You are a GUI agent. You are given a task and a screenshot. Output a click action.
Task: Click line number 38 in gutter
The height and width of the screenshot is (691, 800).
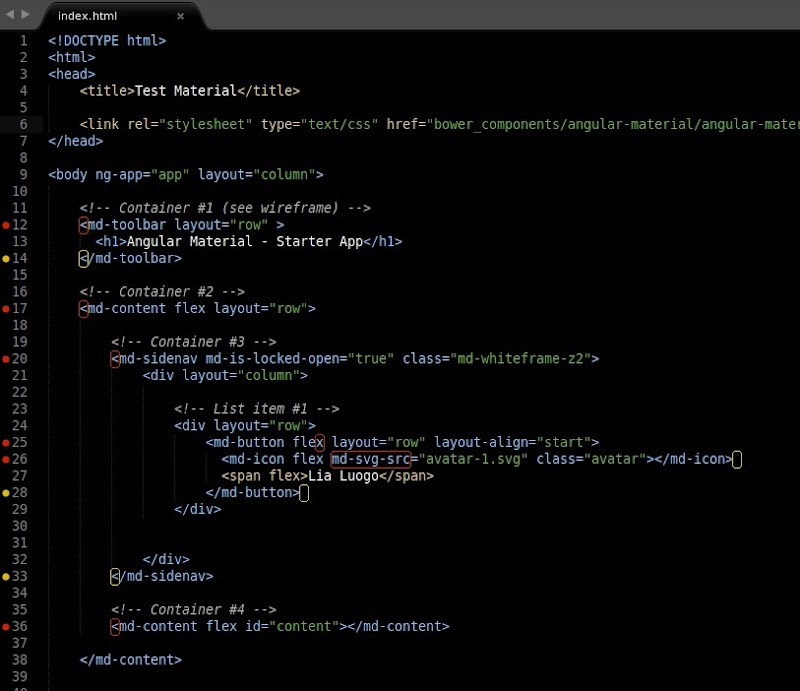coord(19,660)
